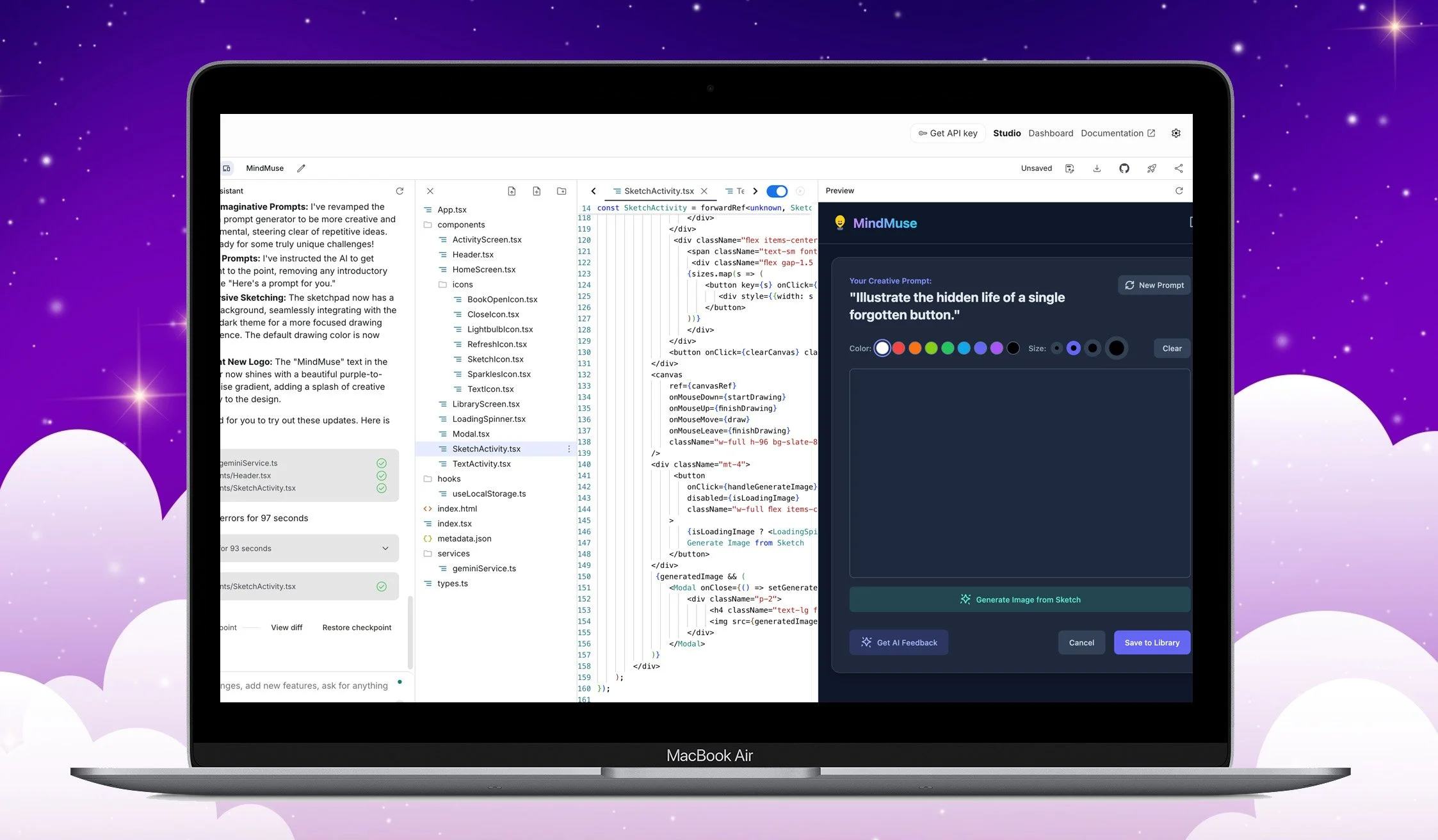Focus the assistant chat input field
1438x840 pixels.
(x=305, y=686)
